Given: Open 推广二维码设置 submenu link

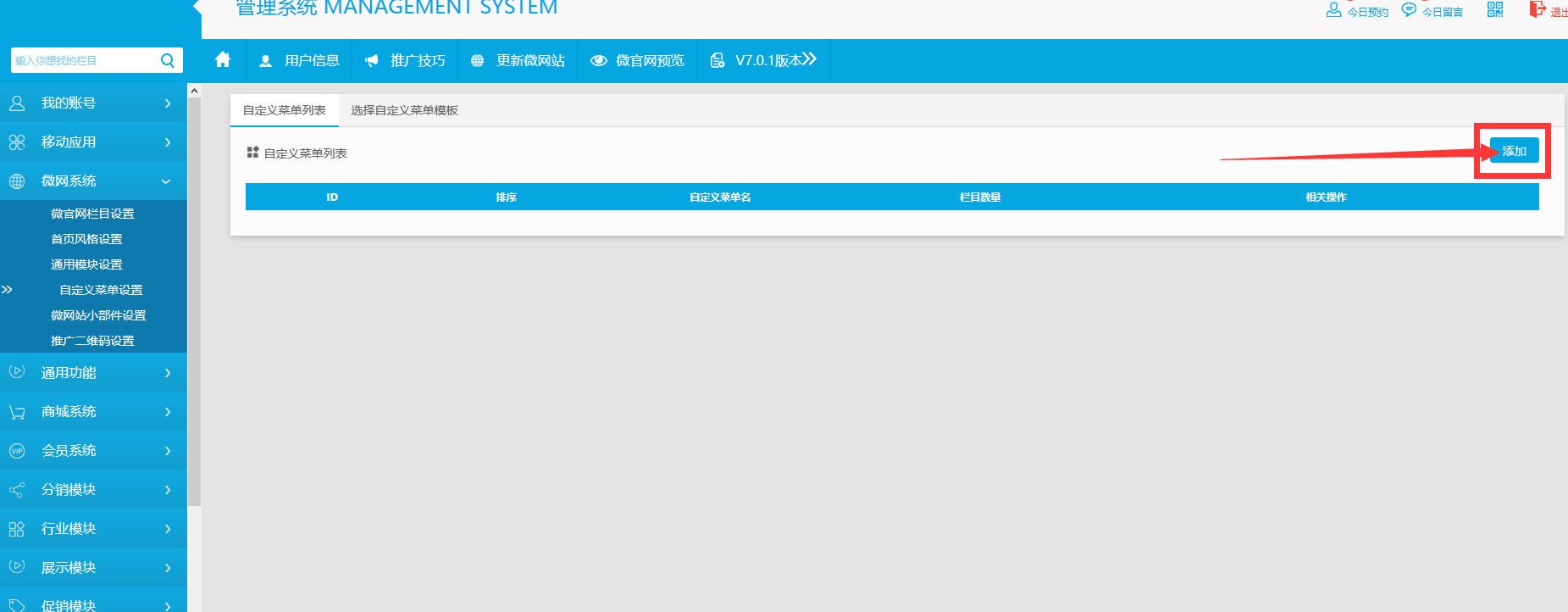Looking at the screenshot, I should click(92, 341).
